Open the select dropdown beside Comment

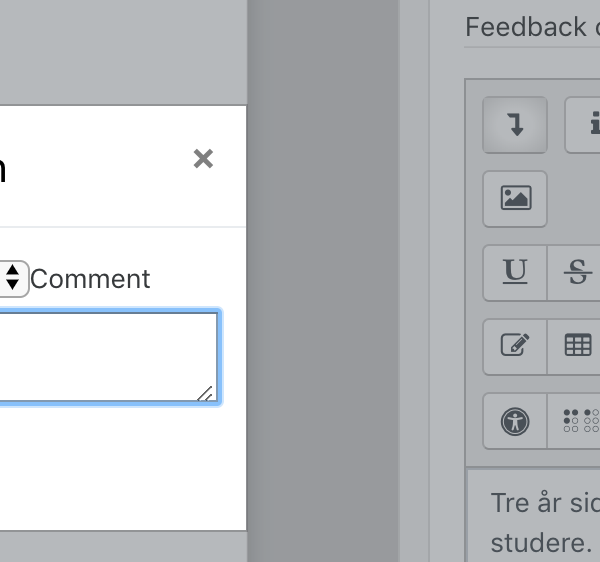13,279
